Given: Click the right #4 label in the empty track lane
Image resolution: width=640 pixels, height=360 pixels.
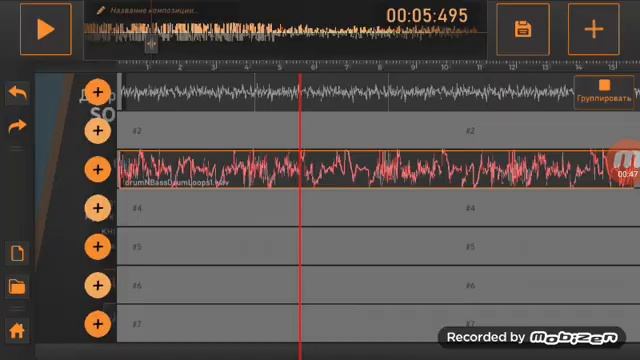Looking at the screenshot, I should (x=470, y=208).
